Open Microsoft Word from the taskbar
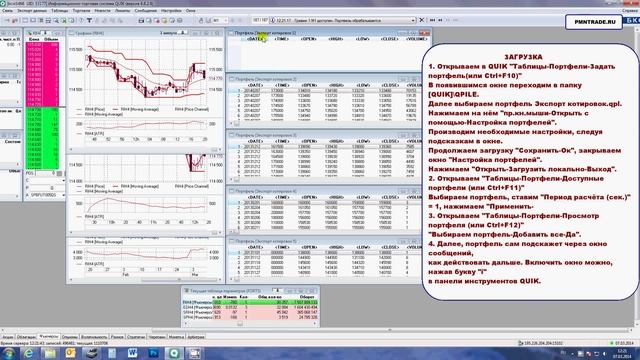 point(132,353)
